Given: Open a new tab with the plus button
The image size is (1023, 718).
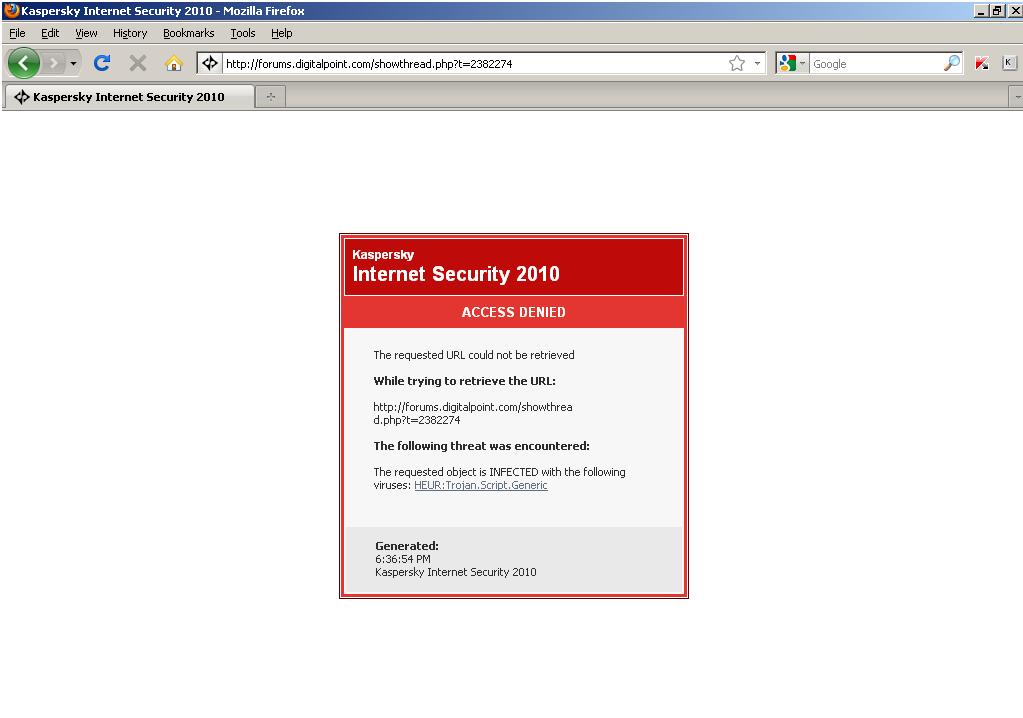Looking at the screenshot, I should (271, 97).
